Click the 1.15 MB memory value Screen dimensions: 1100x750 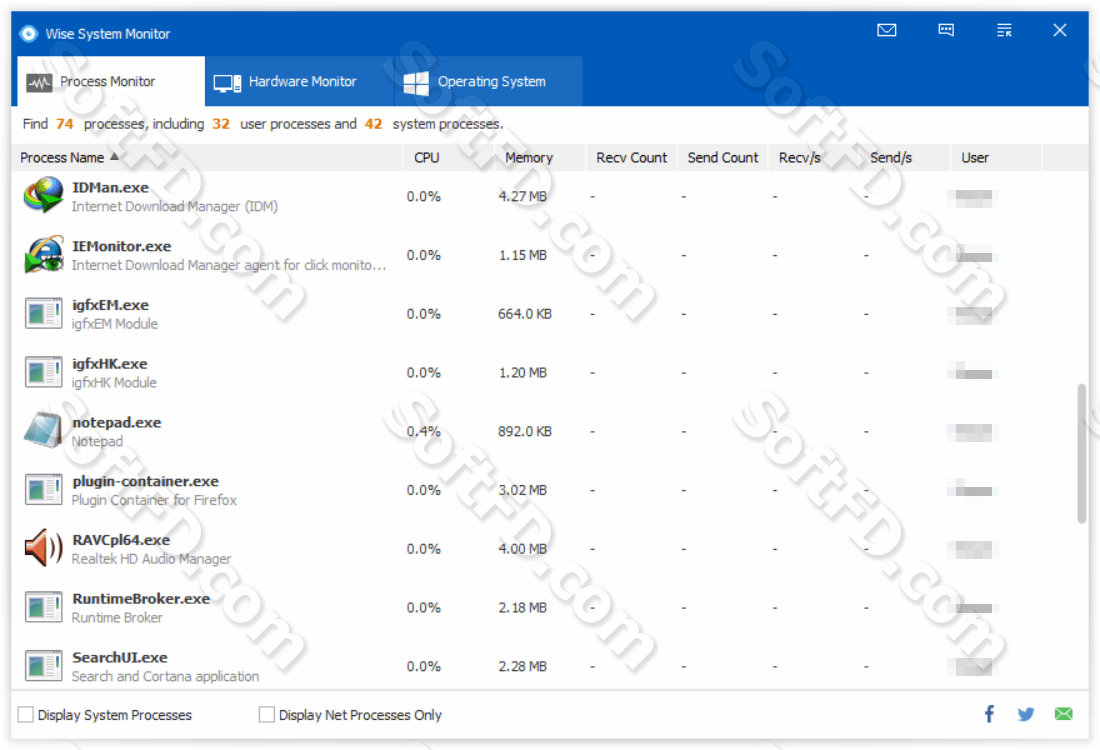523,255
